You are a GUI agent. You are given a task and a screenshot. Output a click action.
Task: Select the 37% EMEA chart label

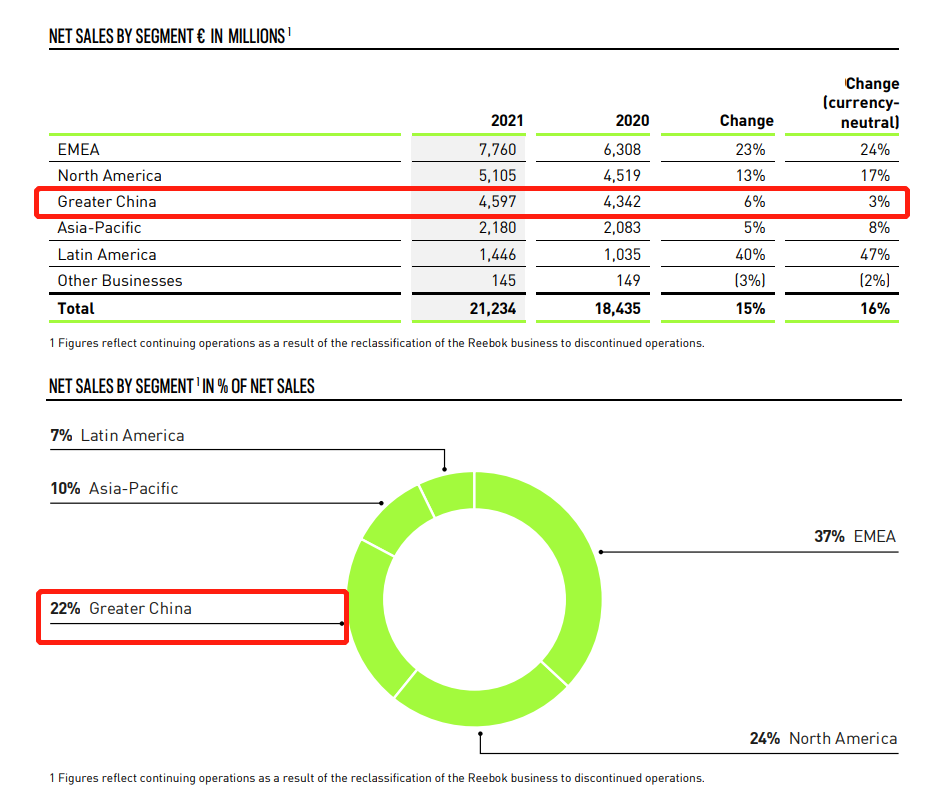tap(855, 537)
